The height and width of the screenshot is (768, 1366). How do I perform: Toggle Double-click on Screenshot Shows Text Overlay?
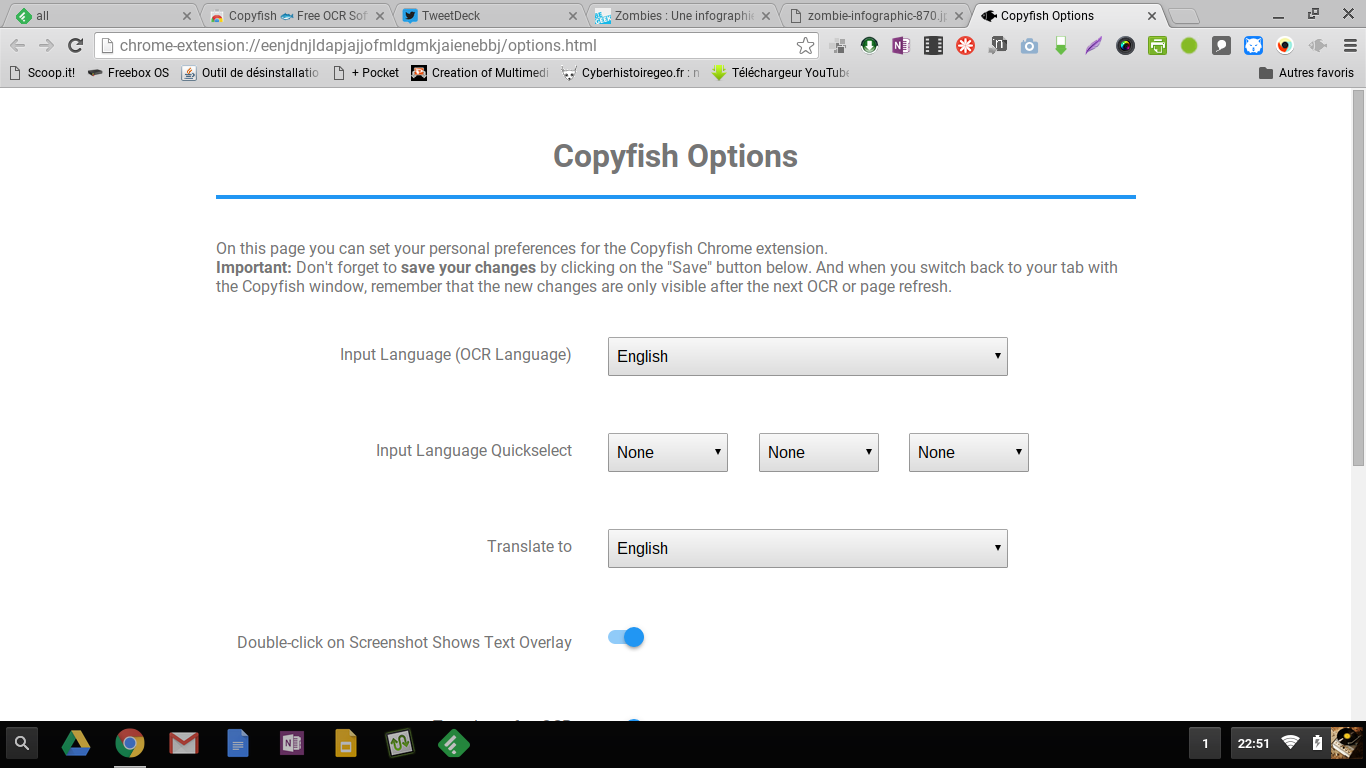[x=626, y=637]
